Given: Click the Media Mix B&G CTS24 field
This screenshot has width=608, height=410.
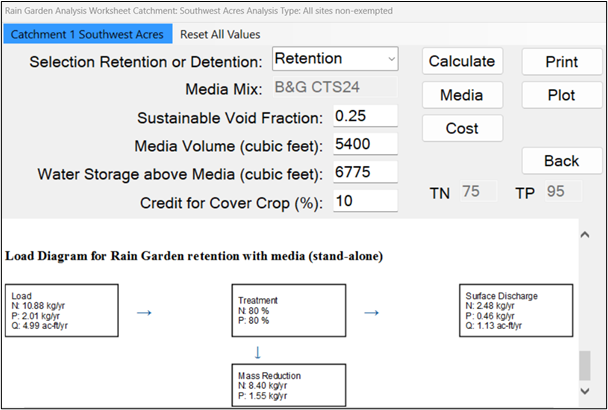Looking at the screenshot, I should click(x=335, y=88).
